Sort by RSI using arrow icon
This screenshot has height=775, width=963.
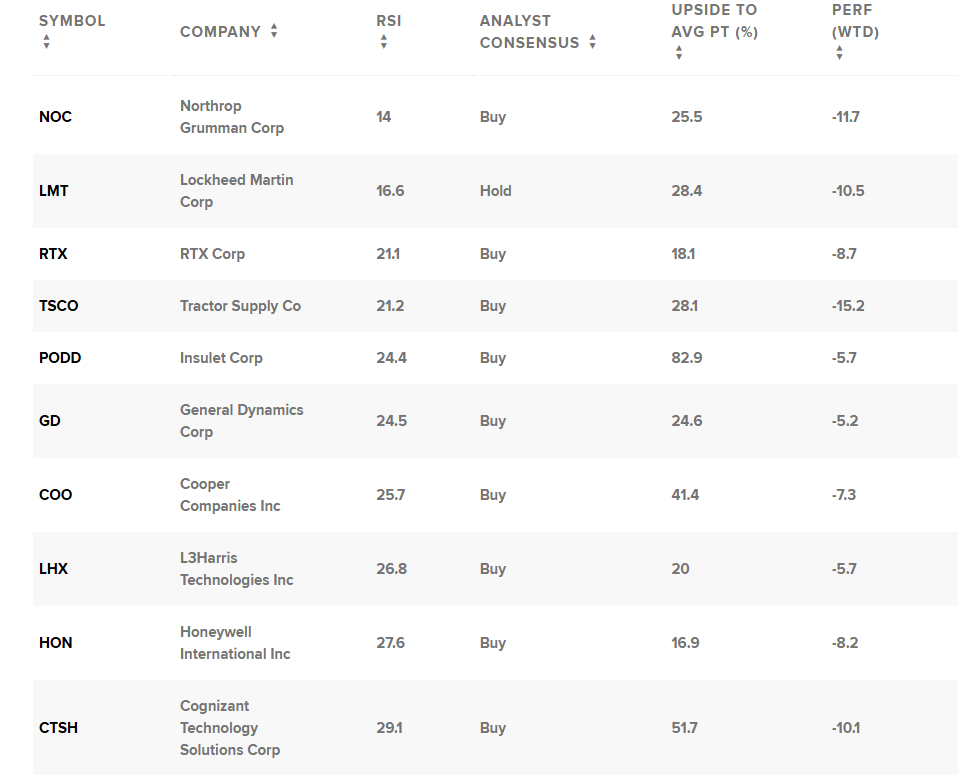pyautogui.click(x=384, y=42)
